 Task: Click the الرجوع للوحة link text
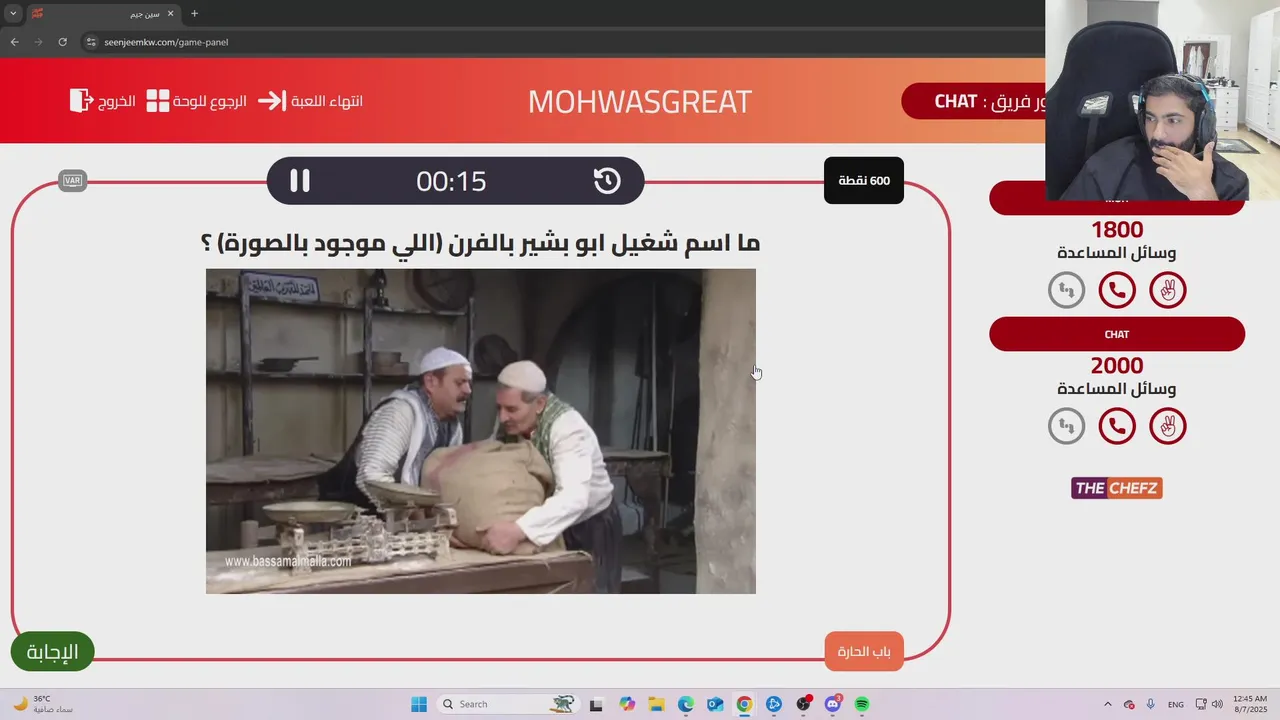pos(210,101)
